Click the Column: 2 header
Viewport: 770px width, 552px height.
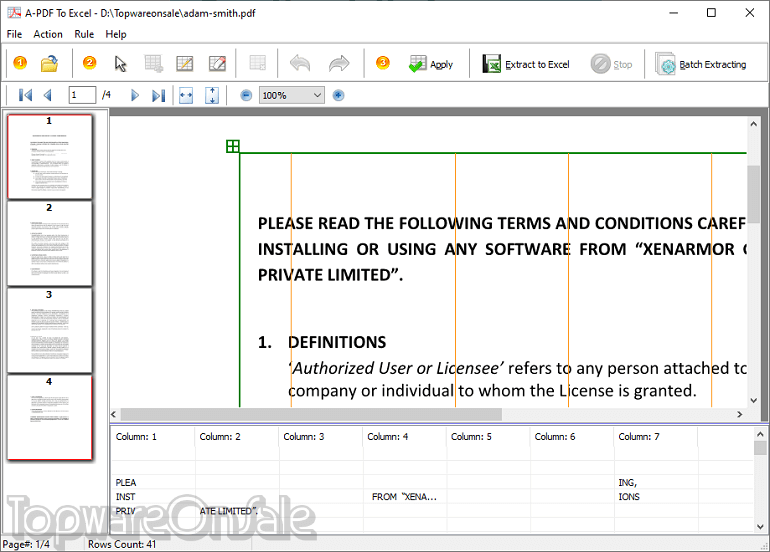[x=237, y=437]
